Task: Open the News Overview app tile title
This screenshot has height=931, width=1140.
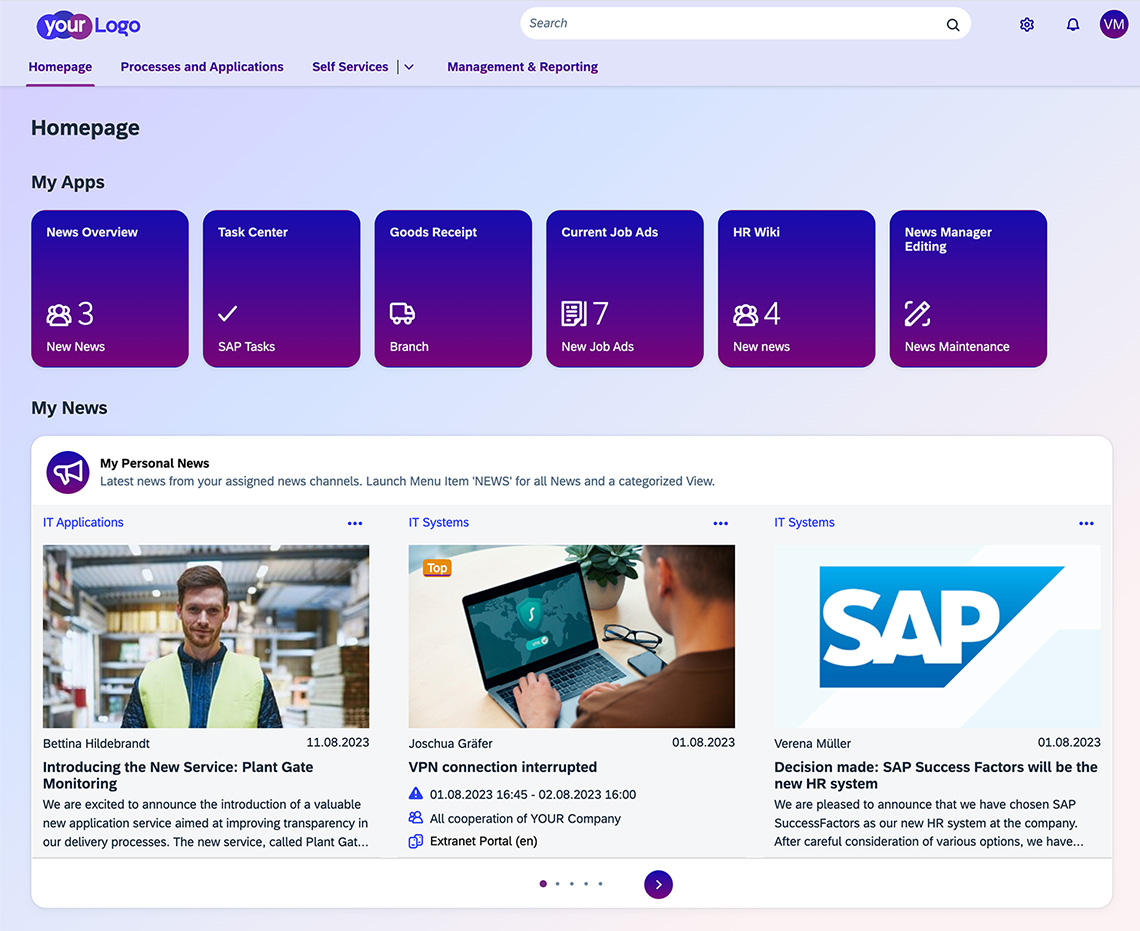Action: pos(92,233)
